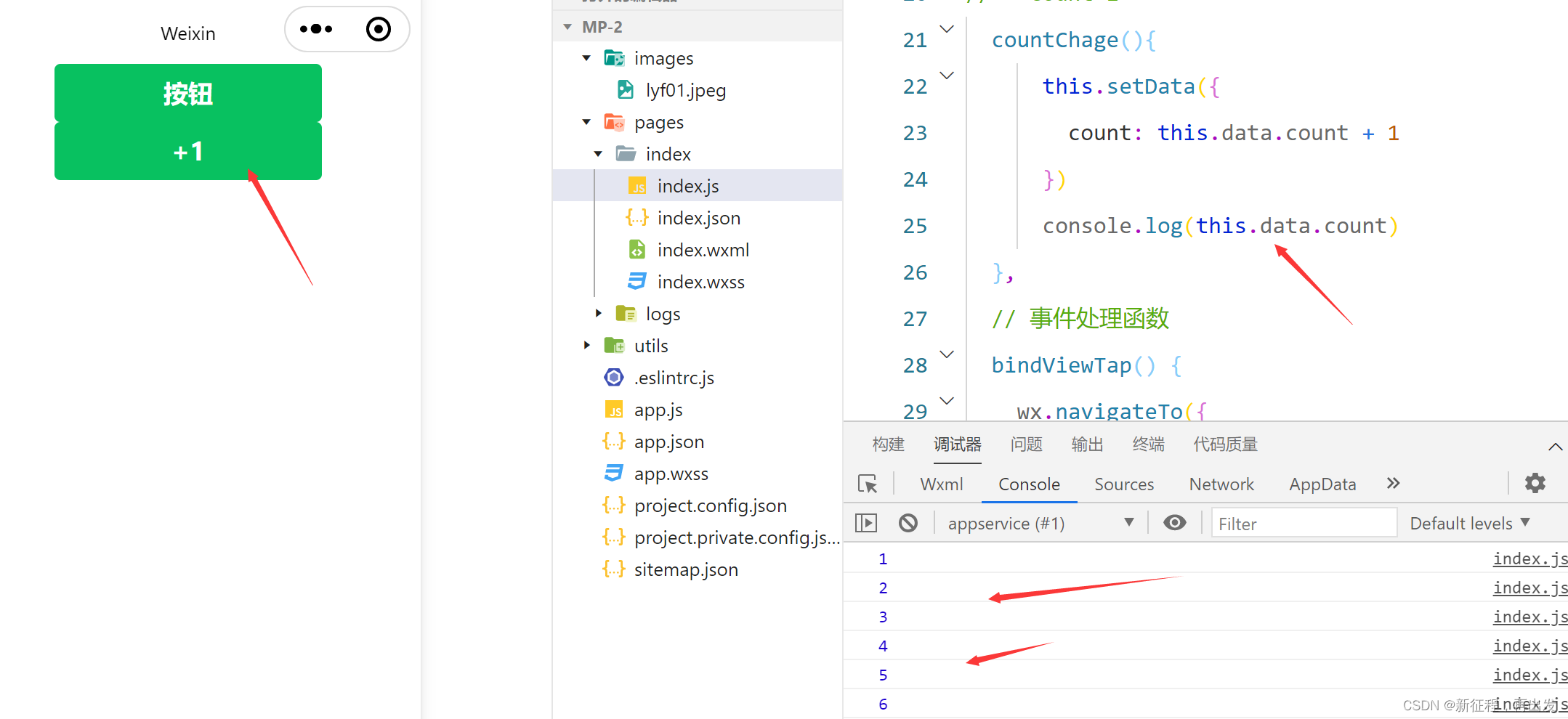The image size is (1568, 719).
Task: Click the bindViewTap function name
Action: (1062, 365)
